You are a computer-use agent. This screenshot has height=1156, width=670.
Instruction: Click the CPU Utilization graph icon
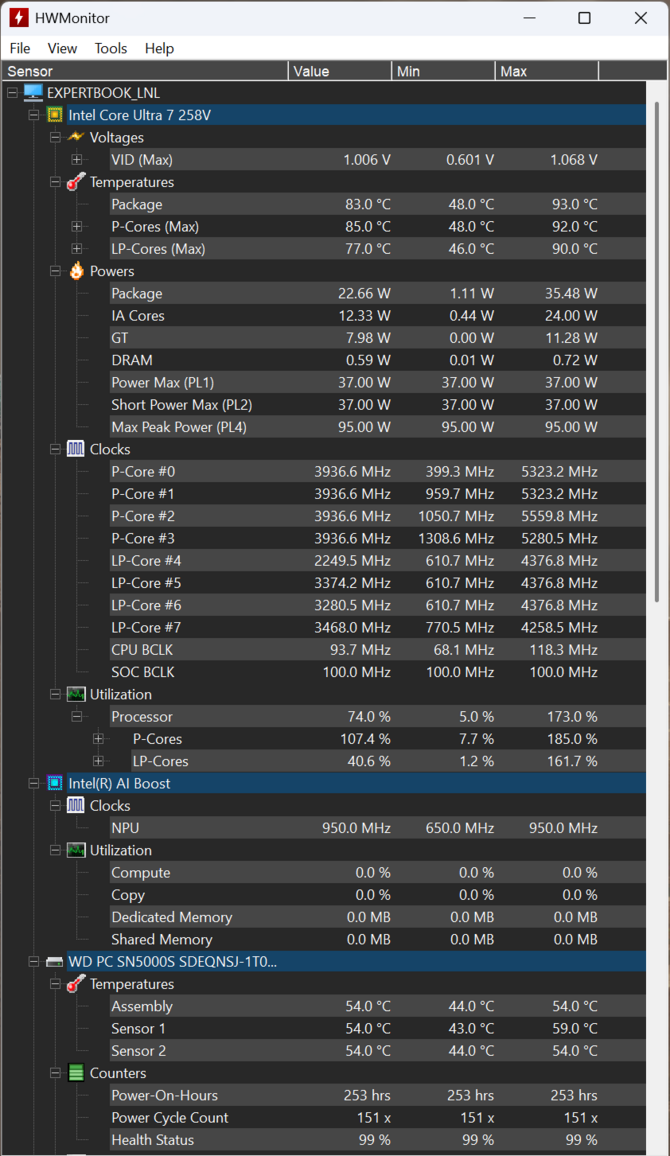76,694
